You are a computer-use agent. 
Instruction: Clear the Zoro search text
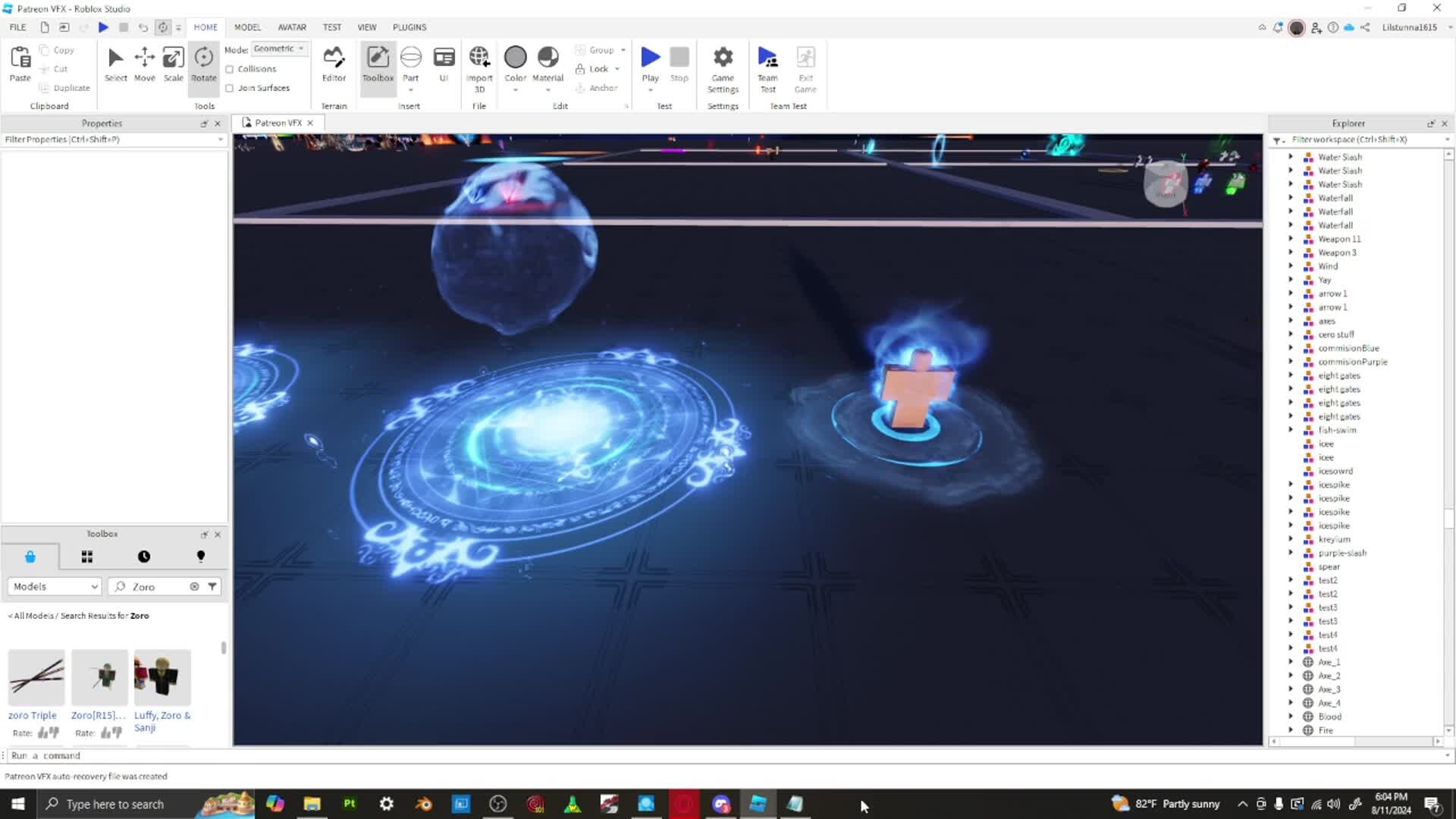pos(194,586)
